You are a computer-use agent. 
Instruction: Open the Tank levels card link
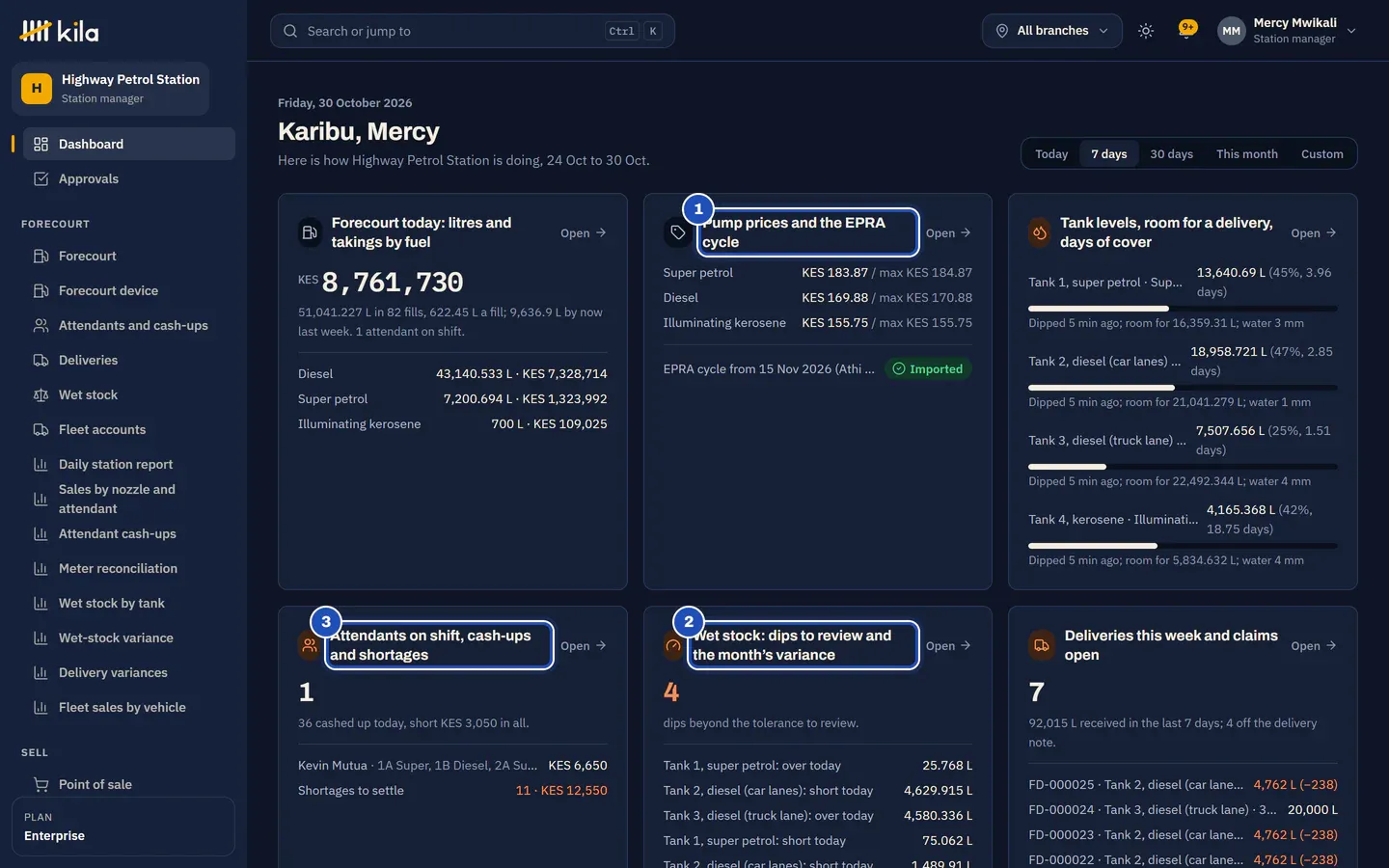(1314, 232)
